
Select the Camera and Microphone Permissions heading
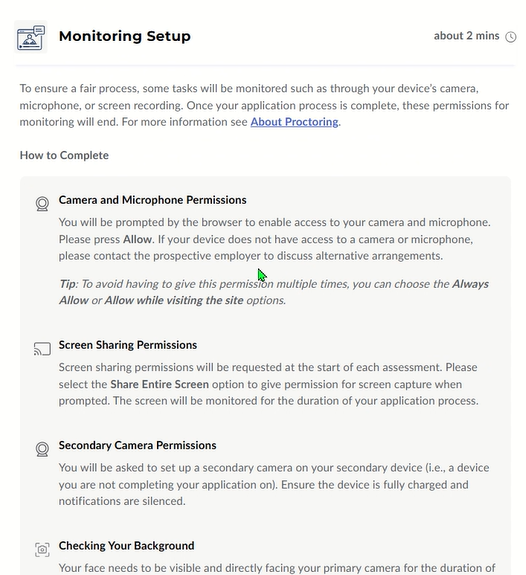153,200
